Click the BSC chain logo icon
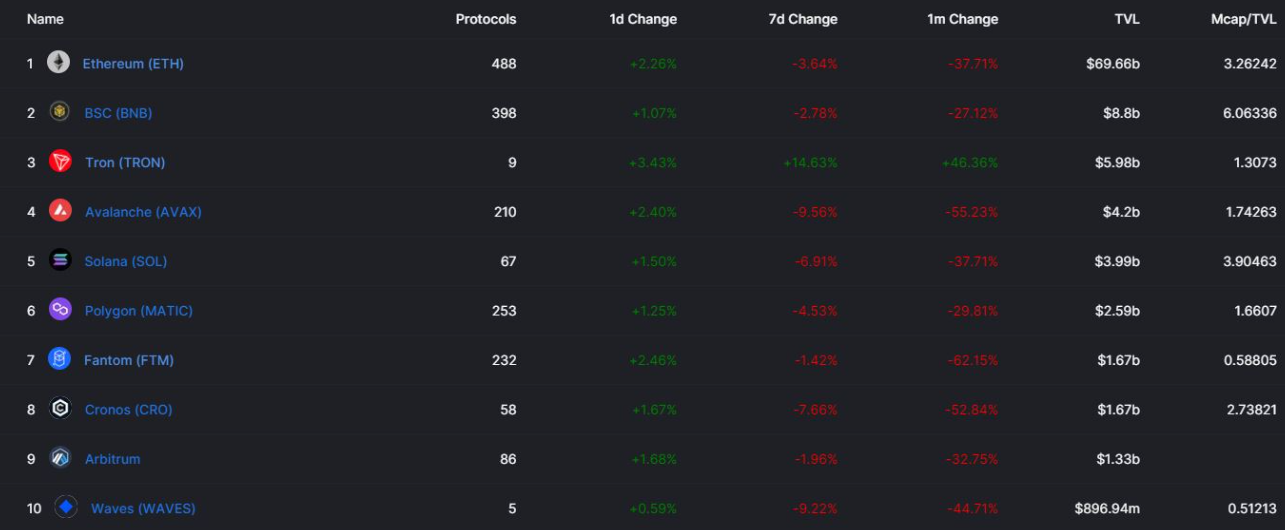1285x530 pixels. (60, 112)
